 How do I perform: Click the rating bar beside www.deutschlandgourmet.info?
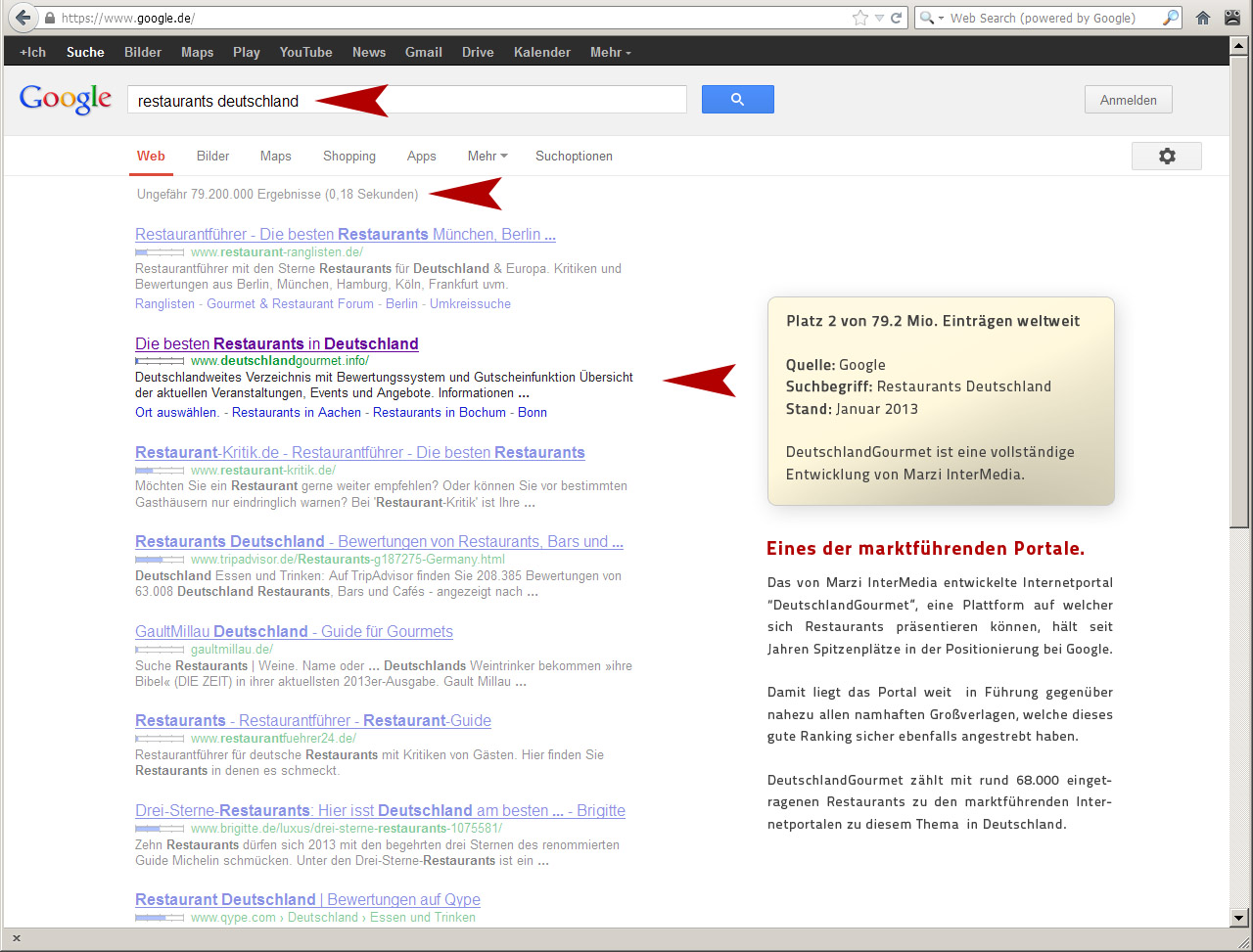(160, 361)
